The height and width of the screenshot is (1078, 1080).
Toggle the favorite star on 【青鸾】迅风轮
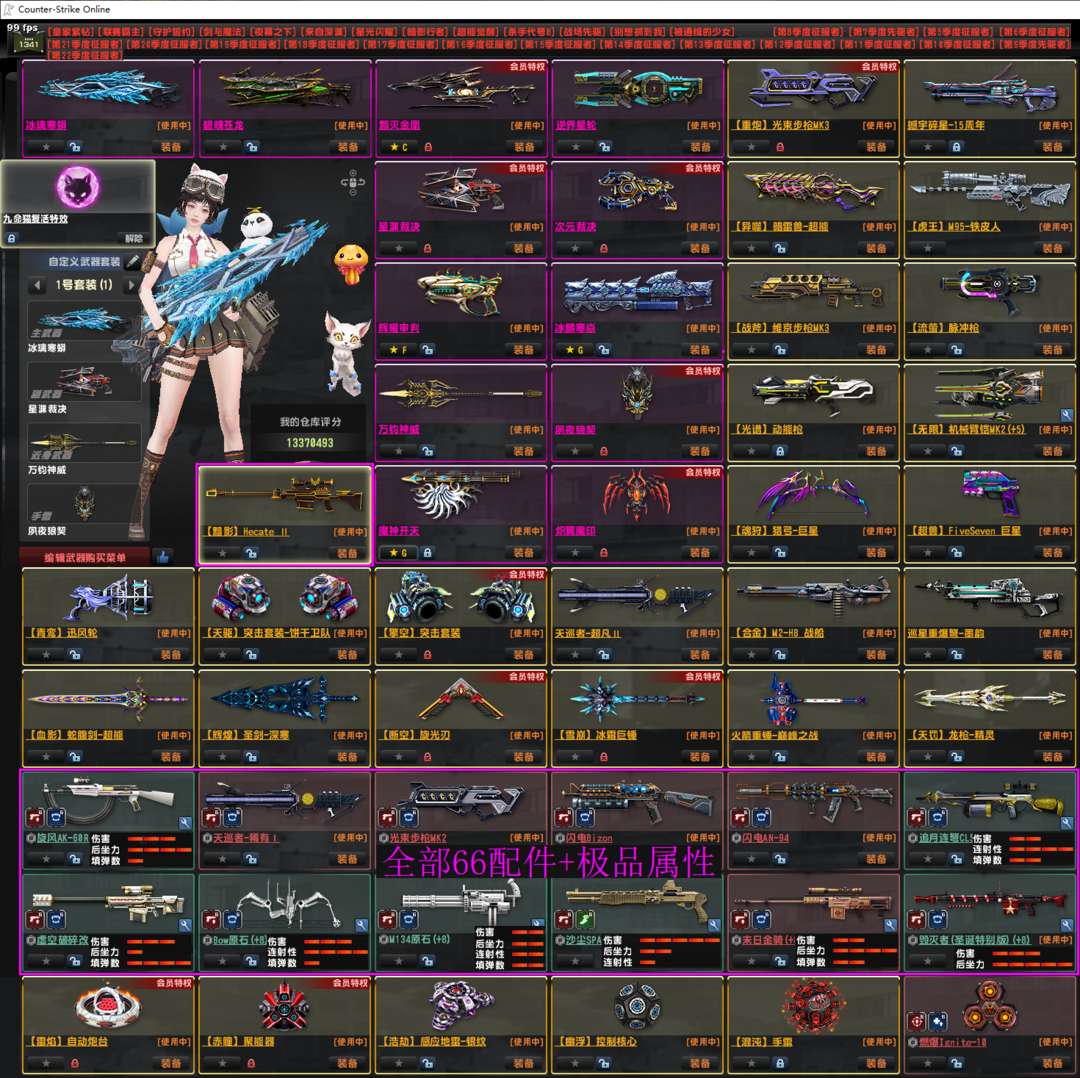tap(46, 654)
